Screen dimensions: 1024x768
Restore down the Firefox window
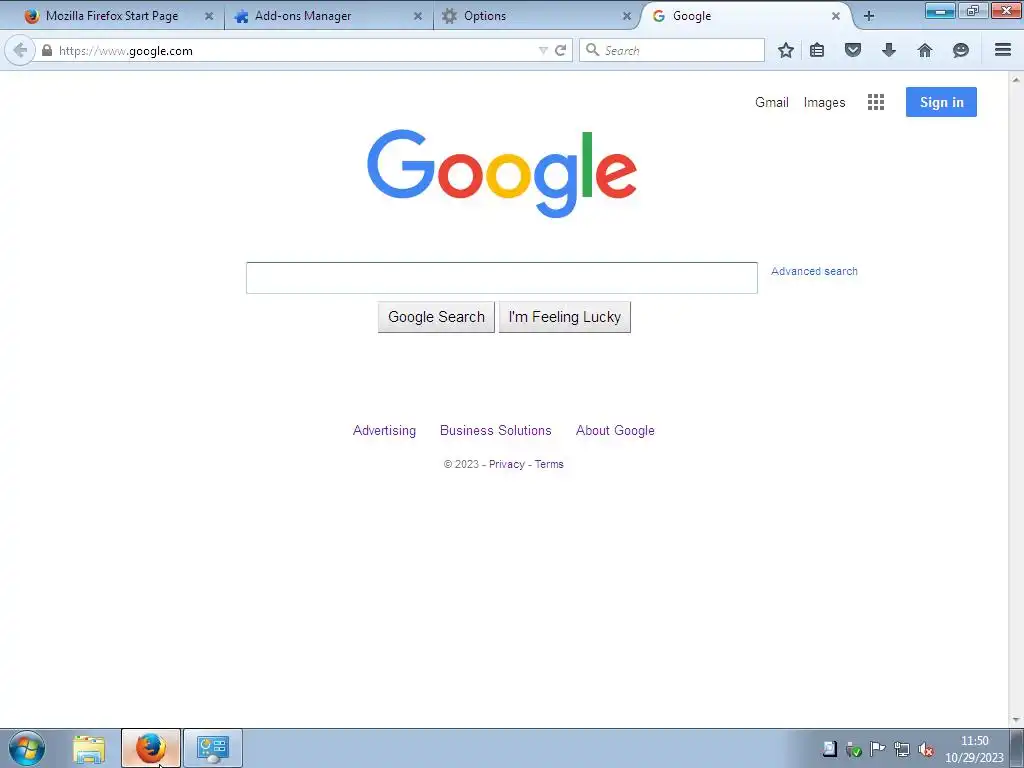tap(973, 10)
